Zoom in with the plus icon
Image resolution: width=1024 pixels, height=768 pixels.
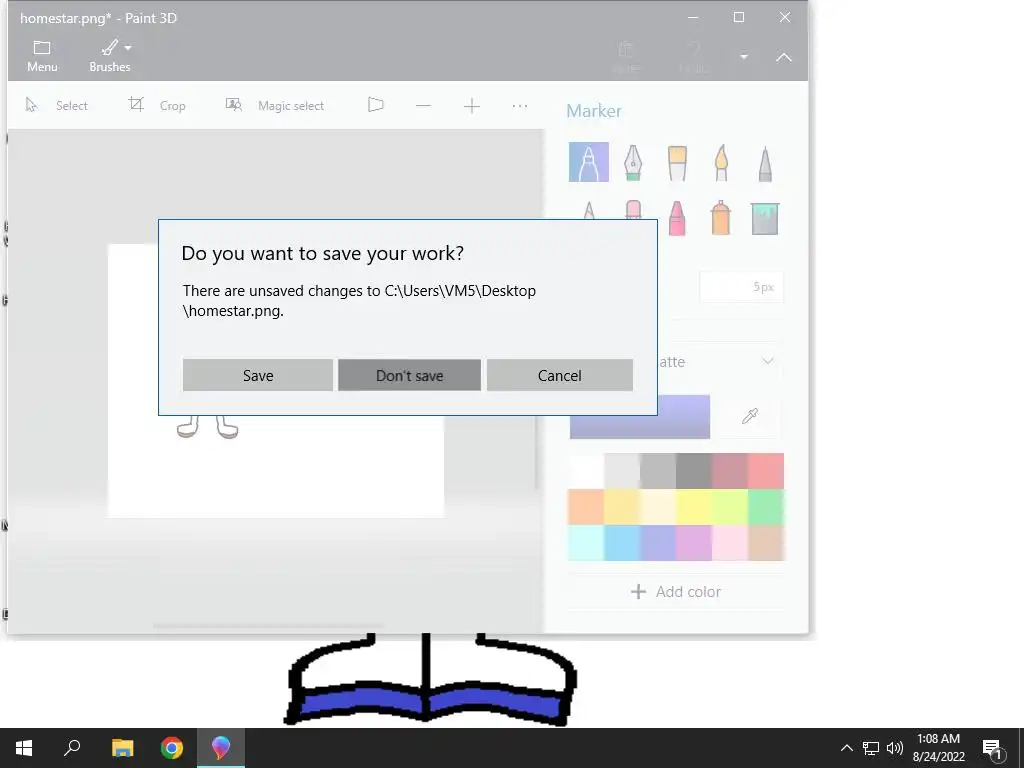pyautogui.click(x=472, y=106)
